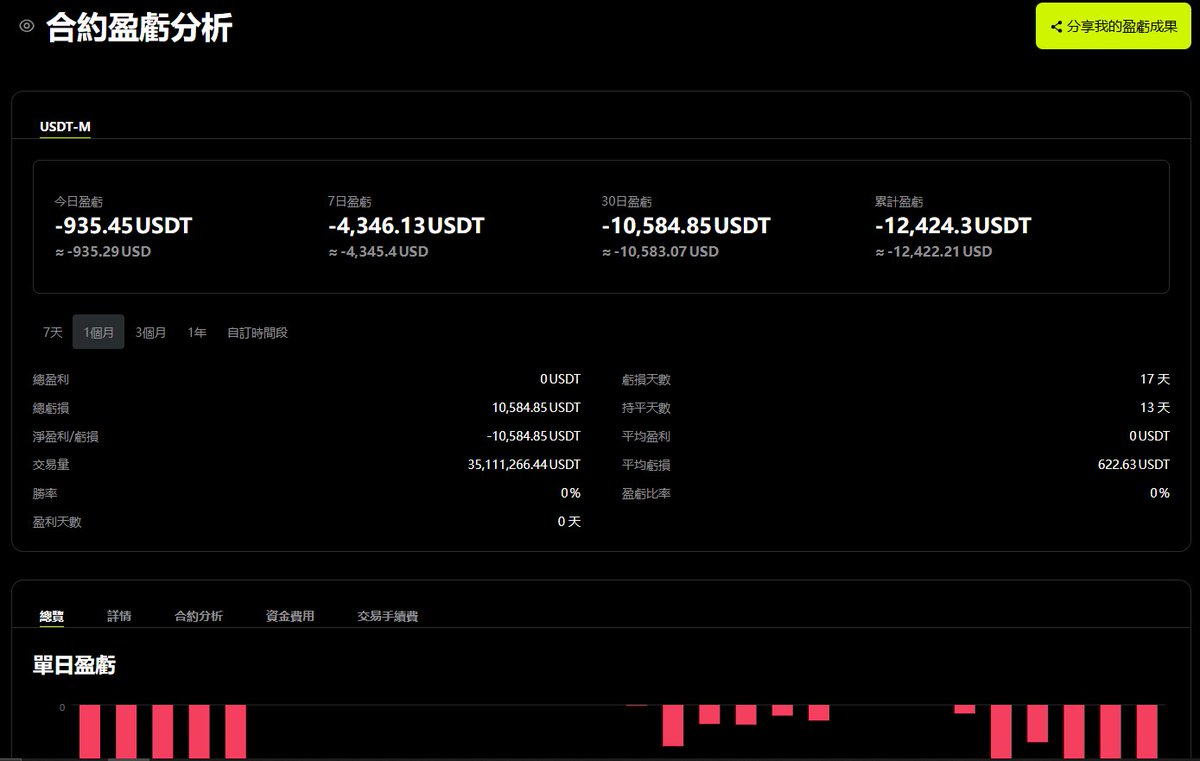
Task: Open the 自訂時間段 custom period picker
Action: [257, 332]
